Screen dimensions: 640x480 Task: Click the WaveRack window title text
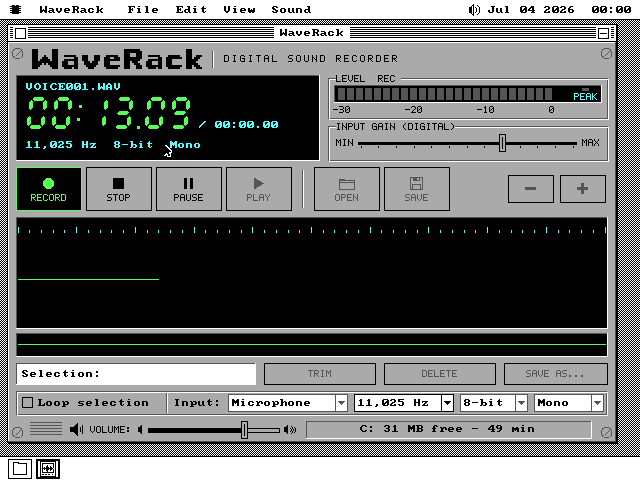(x=311, y=33)
